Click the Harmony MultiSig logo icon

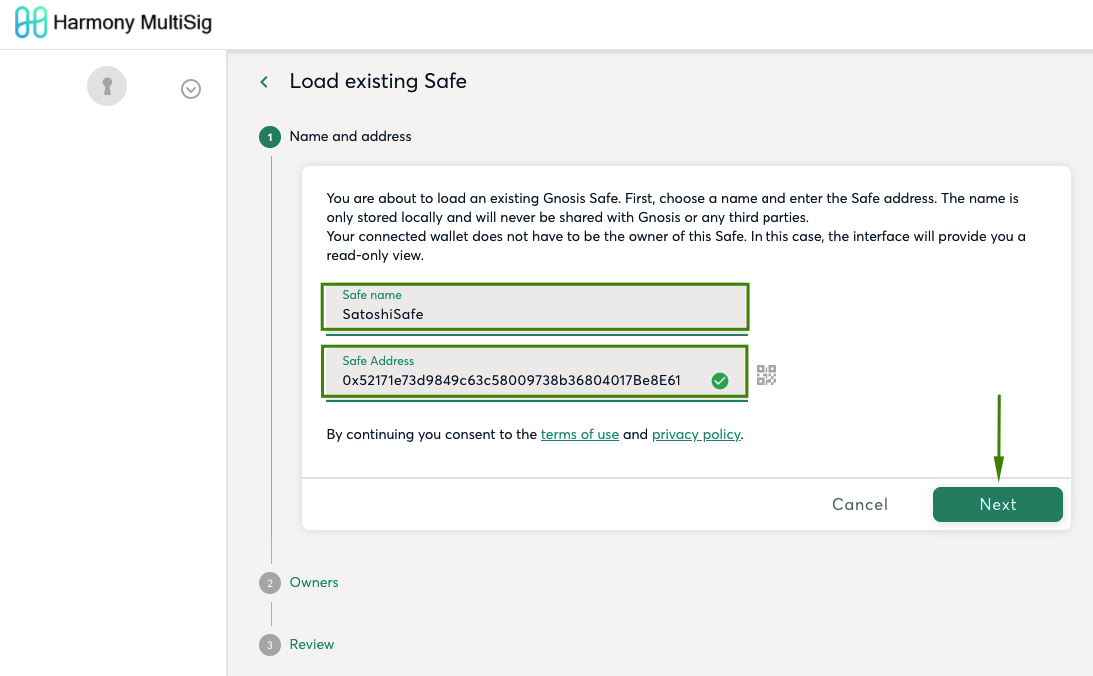coord(31,22)
